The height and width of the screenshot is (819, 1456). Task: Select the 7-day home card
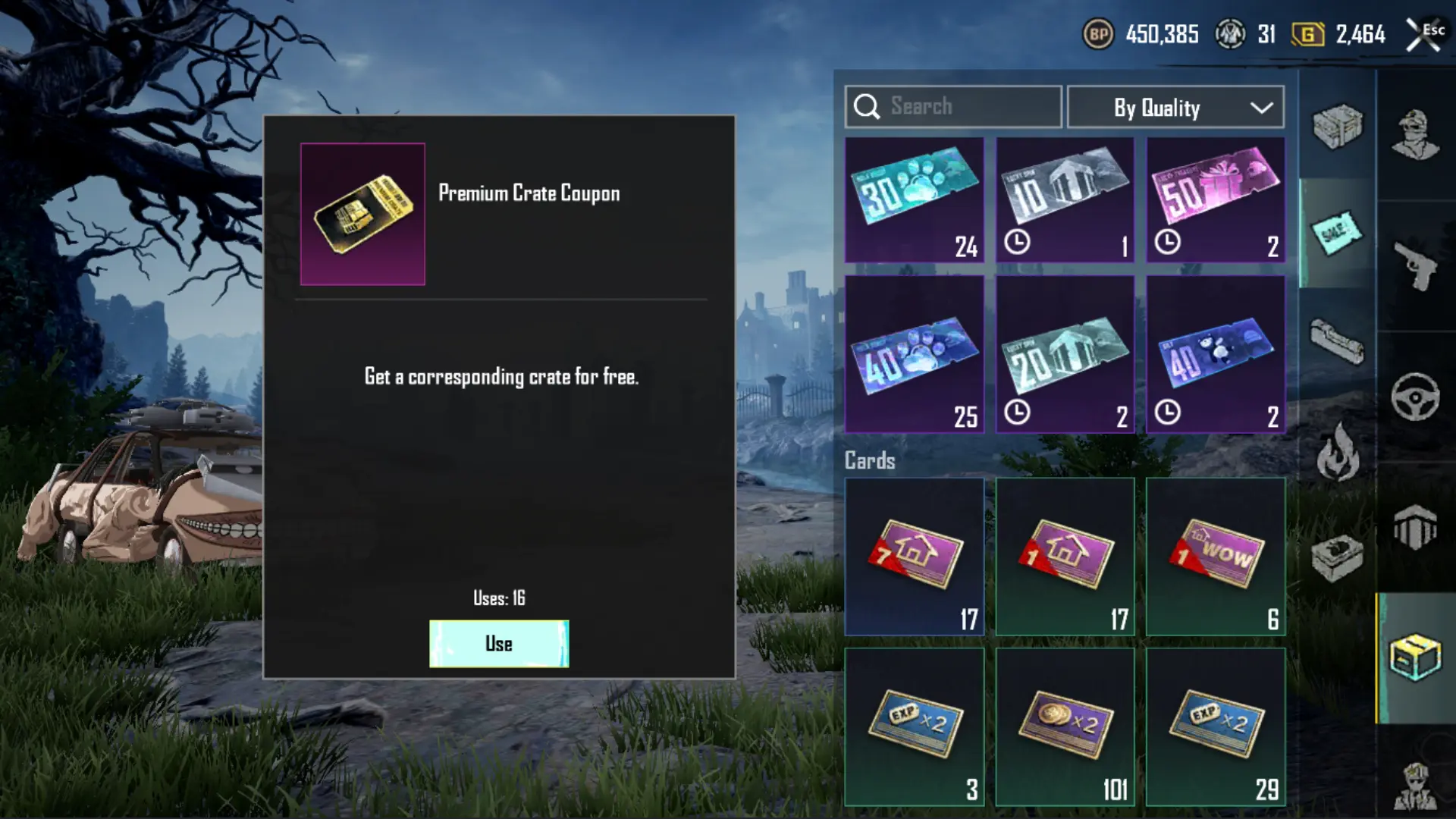(x=915, y=557)
